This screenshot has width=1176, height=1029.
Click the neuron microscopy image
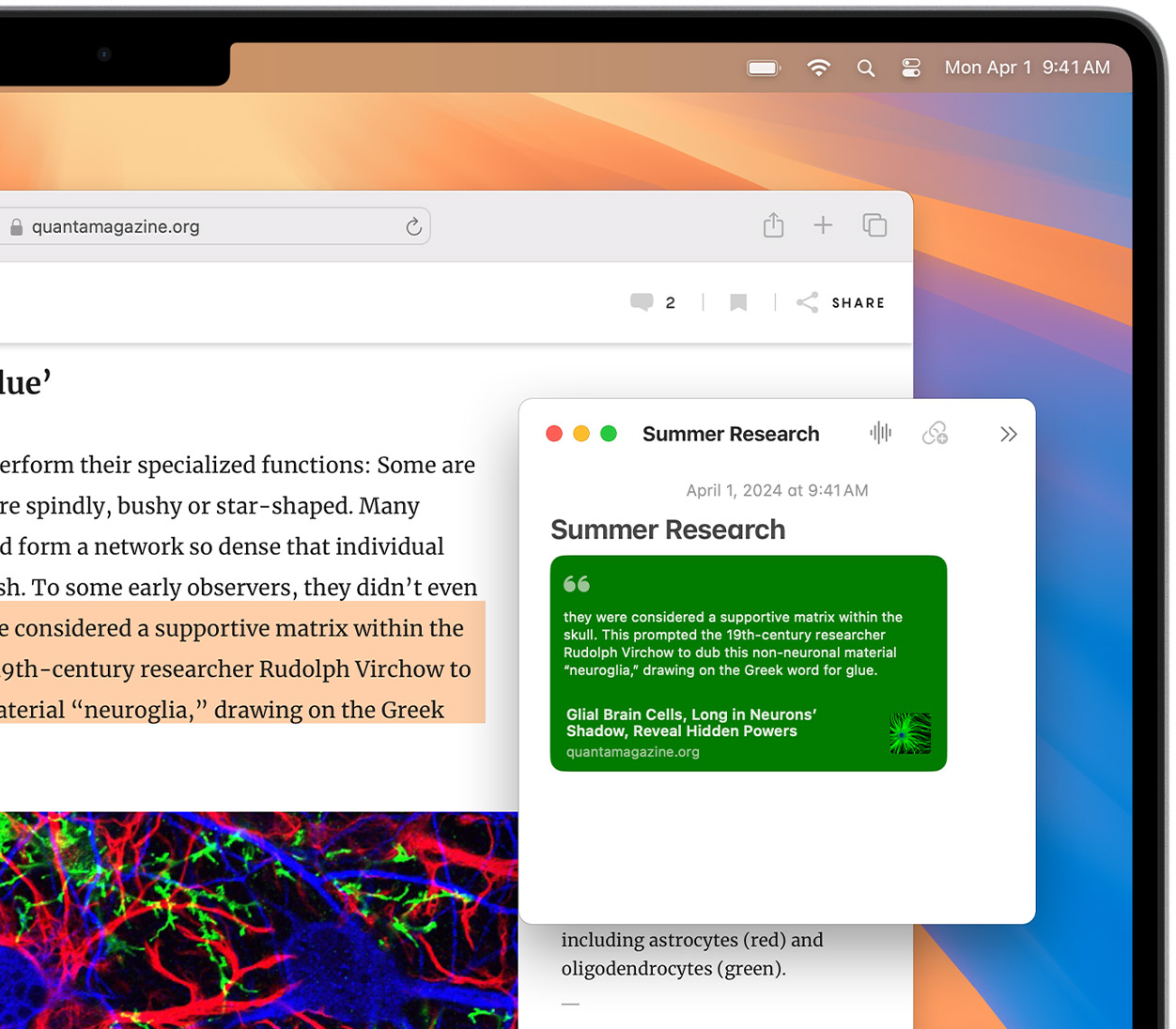point(258,920)
